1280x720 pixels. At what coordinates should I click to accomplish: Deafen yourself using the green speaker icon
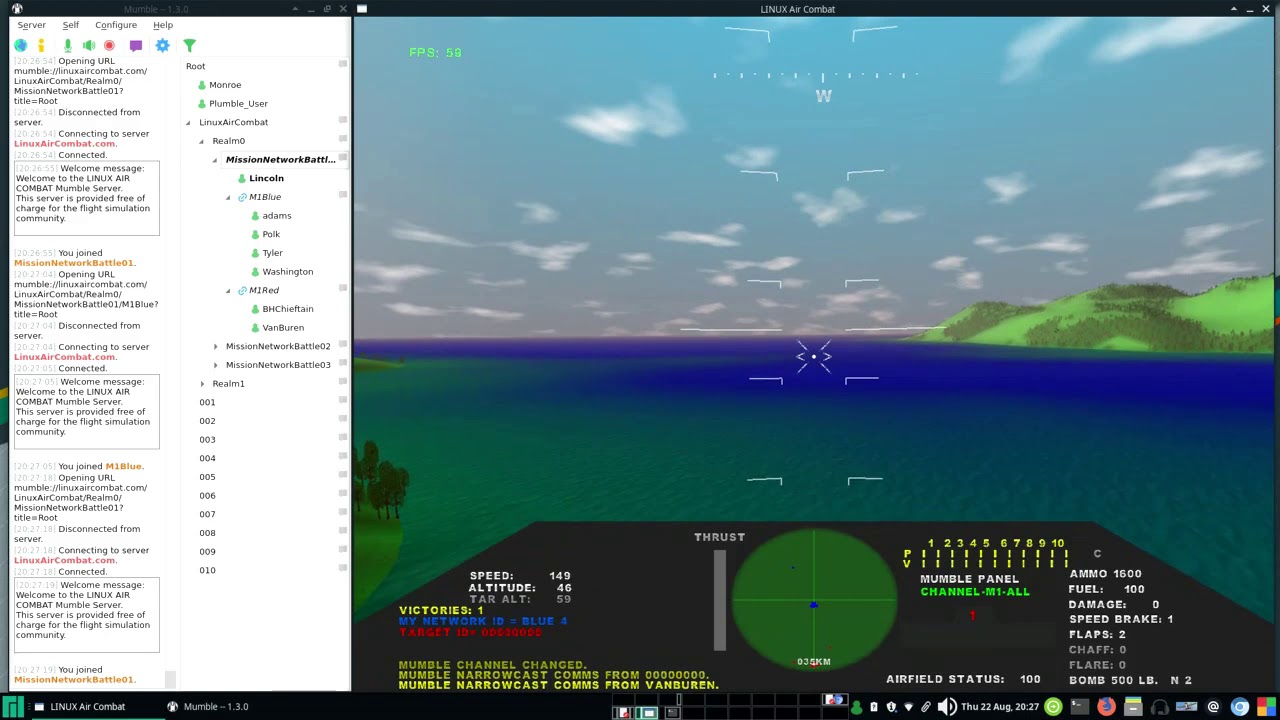(89, 45)
